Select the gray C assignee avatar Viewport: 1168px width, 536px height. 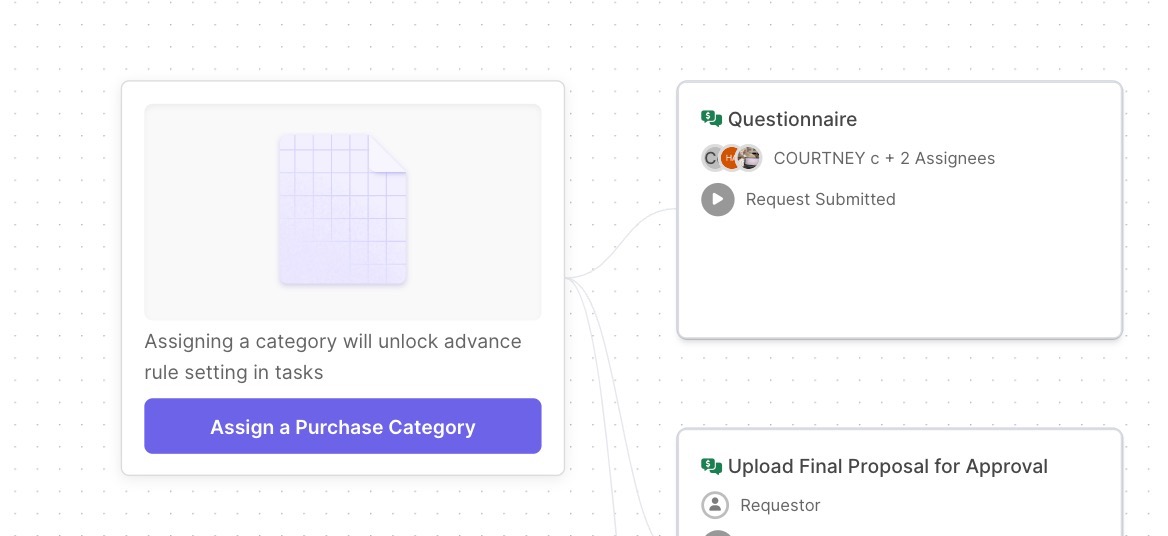coord(711,158)
